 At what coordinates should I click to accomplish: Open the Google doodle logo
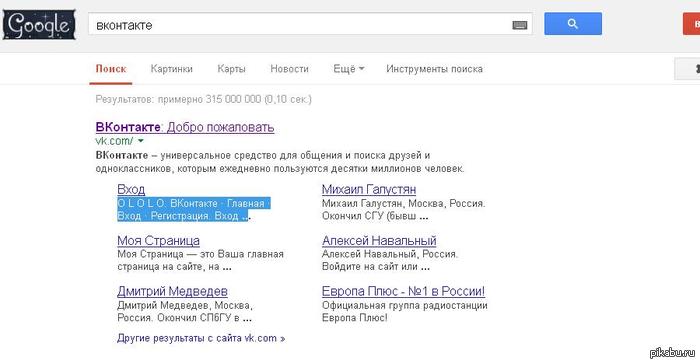[39, 25]
